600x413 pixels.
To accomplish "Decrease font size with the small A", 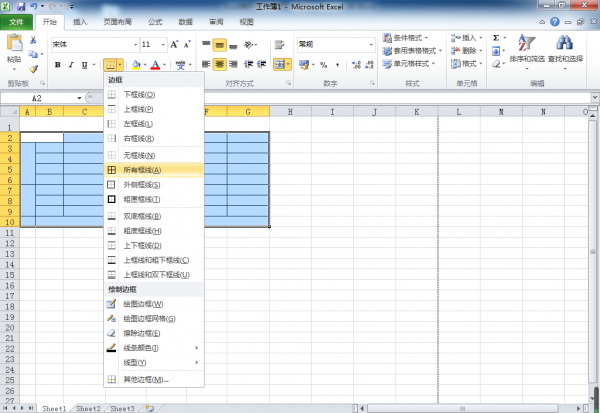I will coord(187,44).
